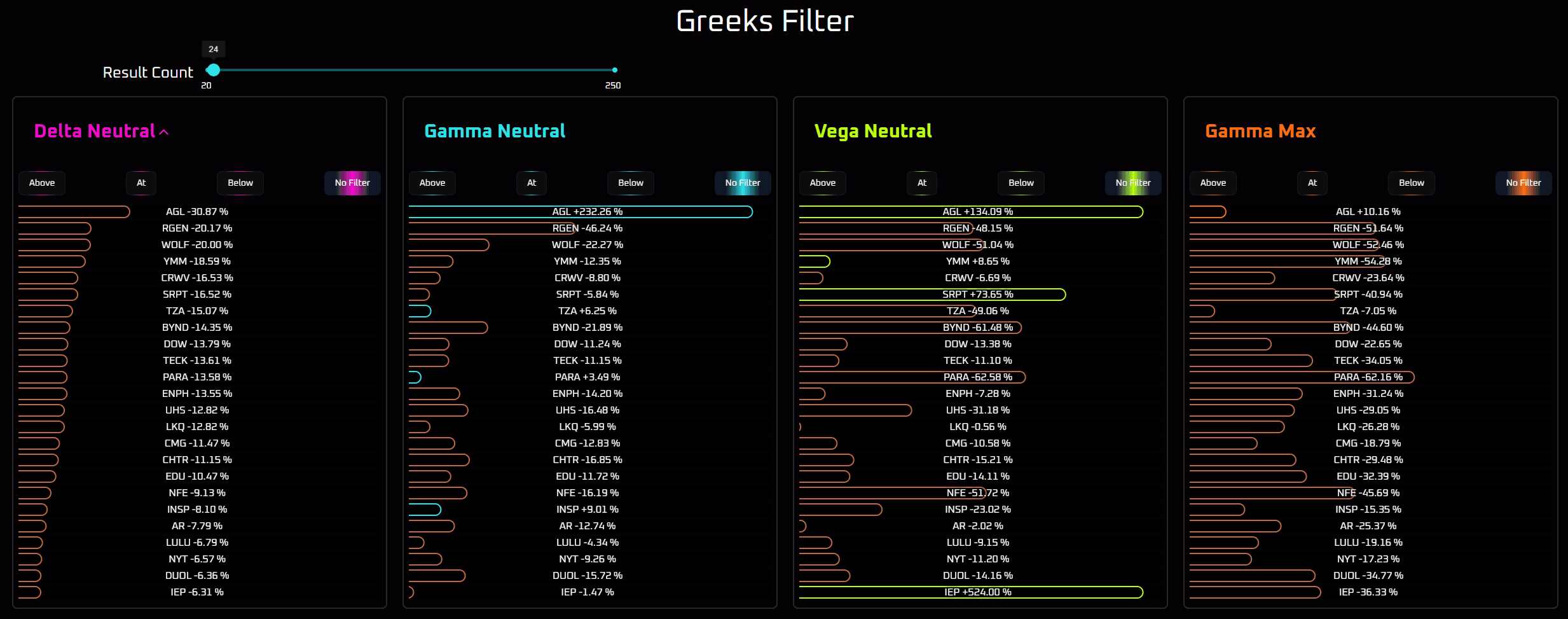
Task: Select Above filter under Delta Neutral
Action: tap(42, 183)
